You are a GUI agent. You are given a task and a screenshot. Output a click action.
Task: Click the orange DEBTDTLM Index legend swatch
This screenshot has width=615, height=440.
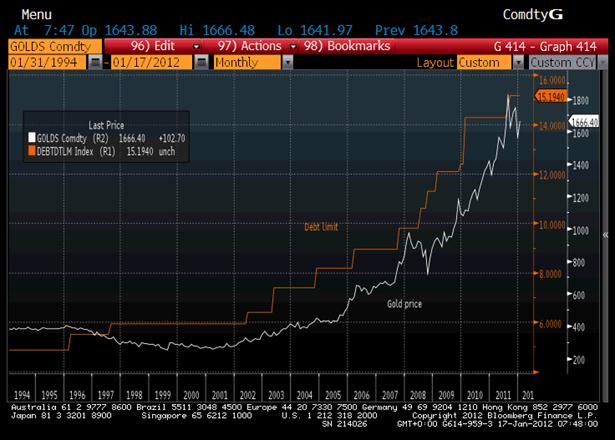point(32,151)
